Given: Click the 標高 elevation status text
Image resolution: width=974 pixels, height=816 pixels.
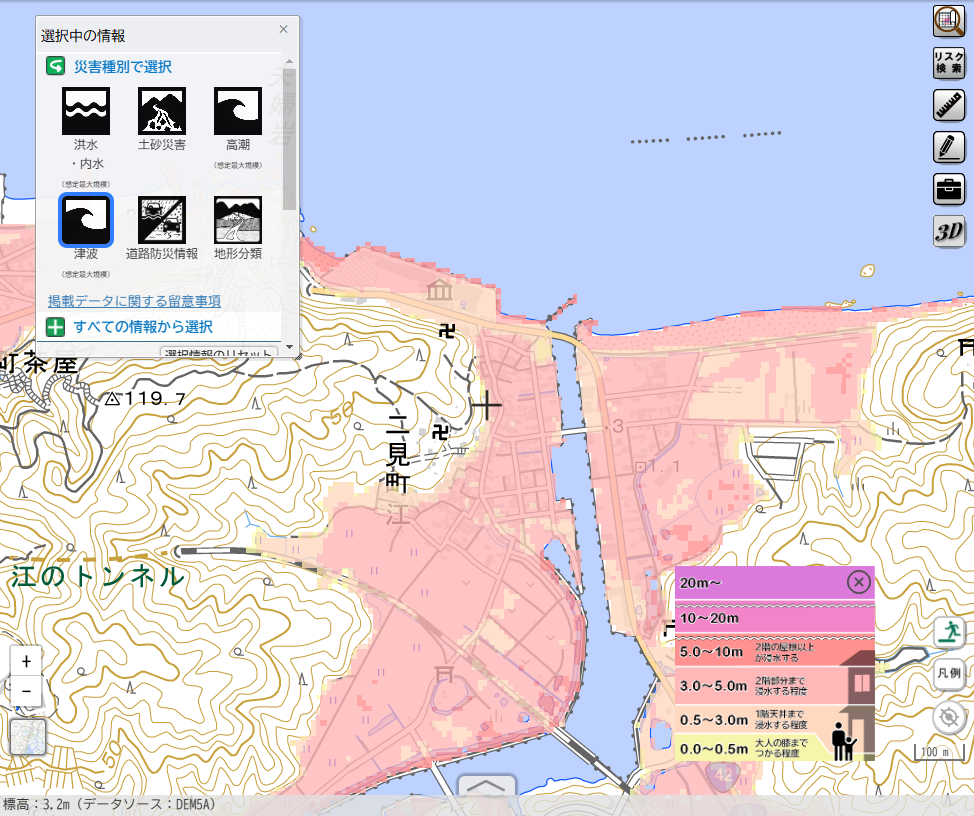Looking at the screenshot, I should (x=109, y=805).
